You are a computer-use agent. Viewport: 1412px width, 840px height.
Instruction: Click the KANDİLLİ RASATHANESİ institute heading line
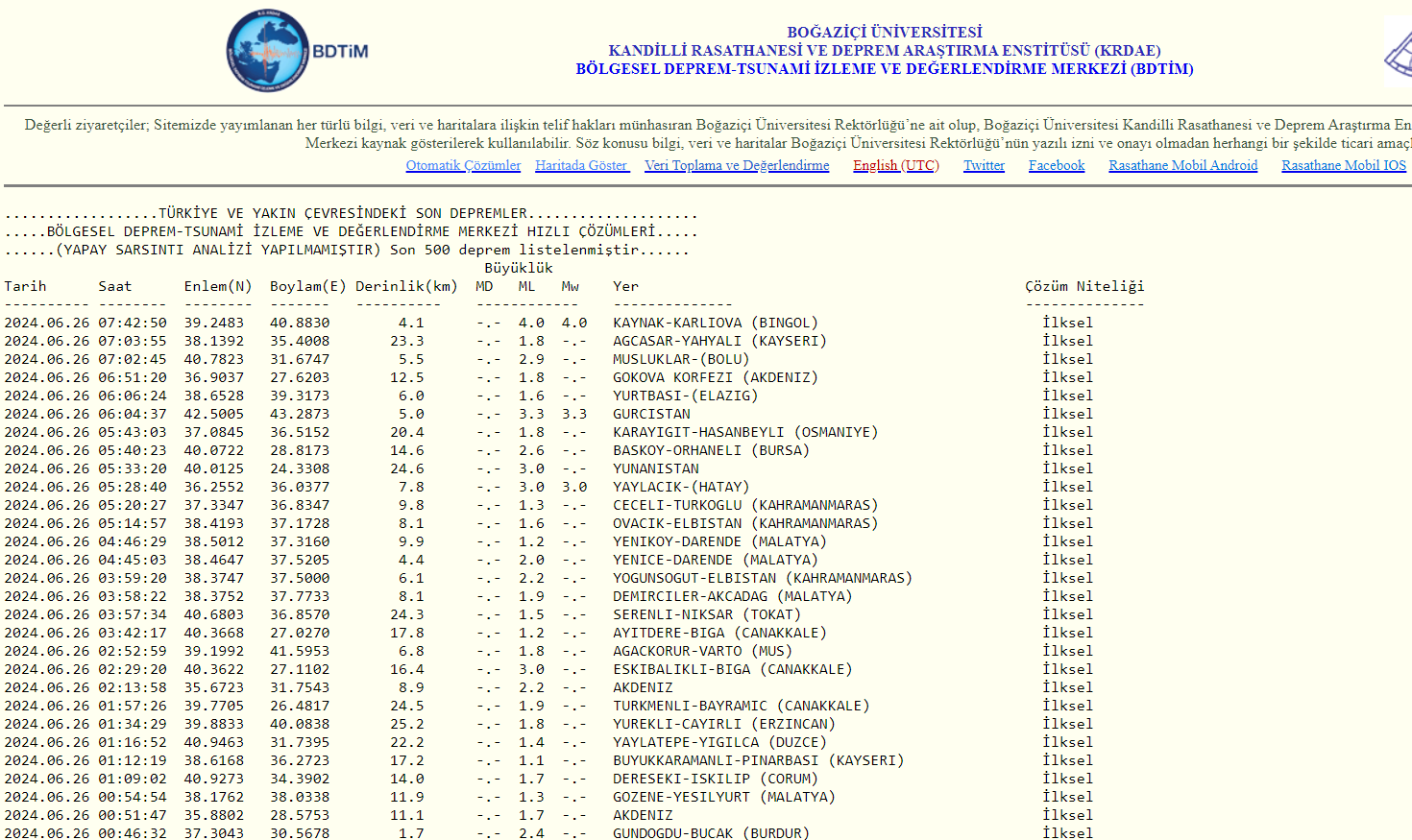pos(885,50)
